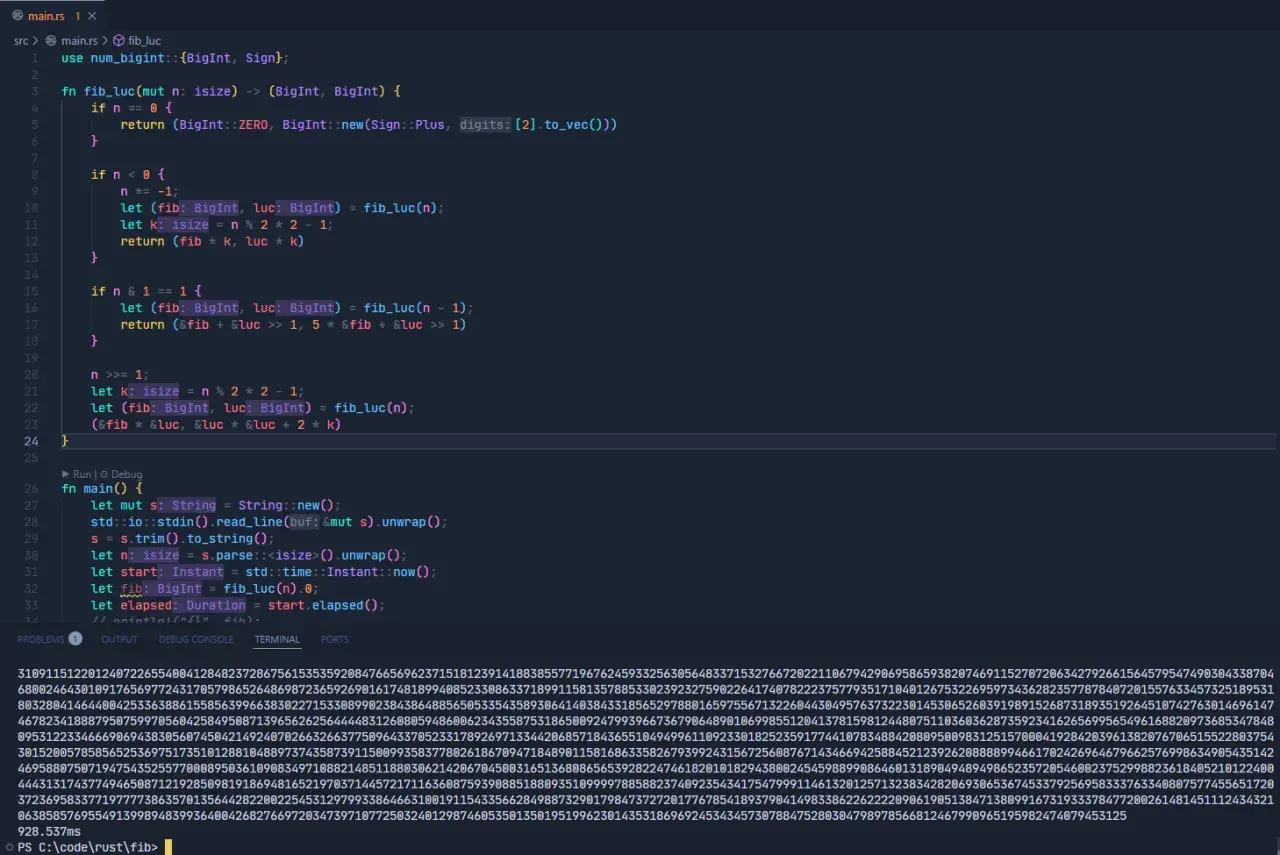Switch to the PORTS panel tab
The width and height of the screenshot is (1280, 855).
click(x=335, y=639)
